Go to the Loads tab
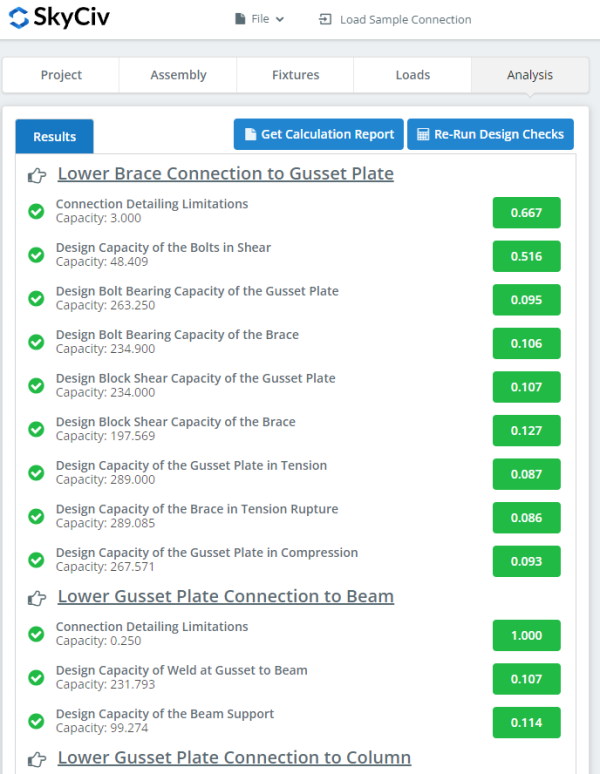 point(412,75)
